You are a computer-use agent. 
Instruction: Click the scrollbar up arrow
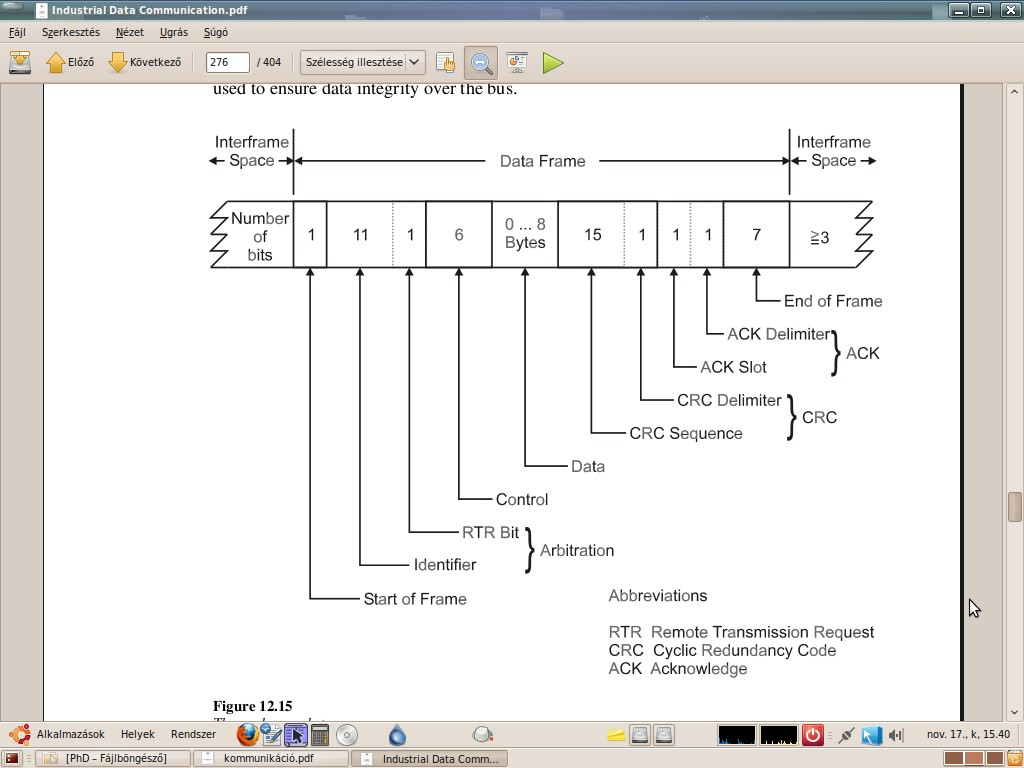click(1014, 91)
